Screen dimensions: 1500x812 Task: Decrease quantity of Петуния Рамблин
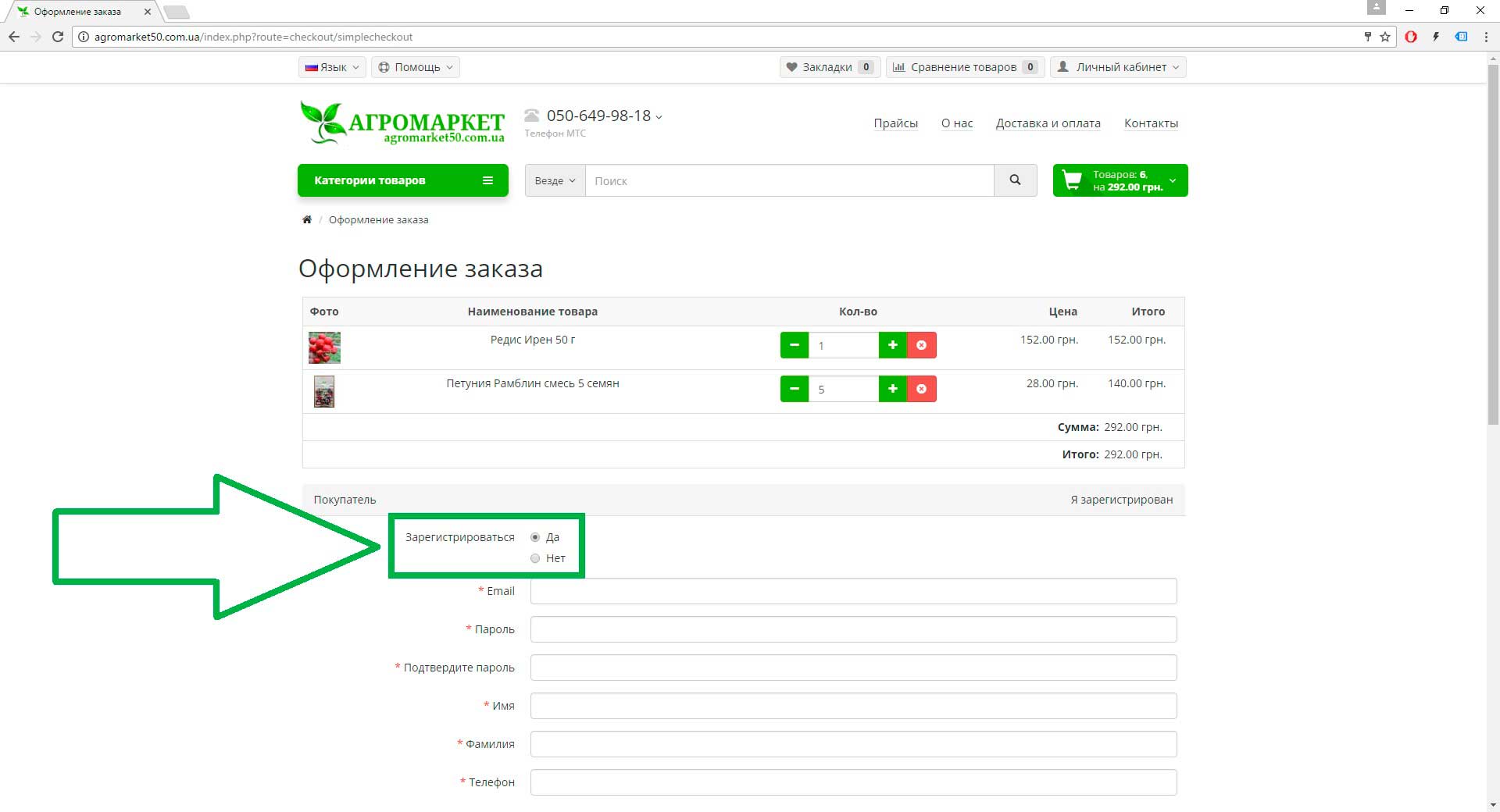click(794, 389)
